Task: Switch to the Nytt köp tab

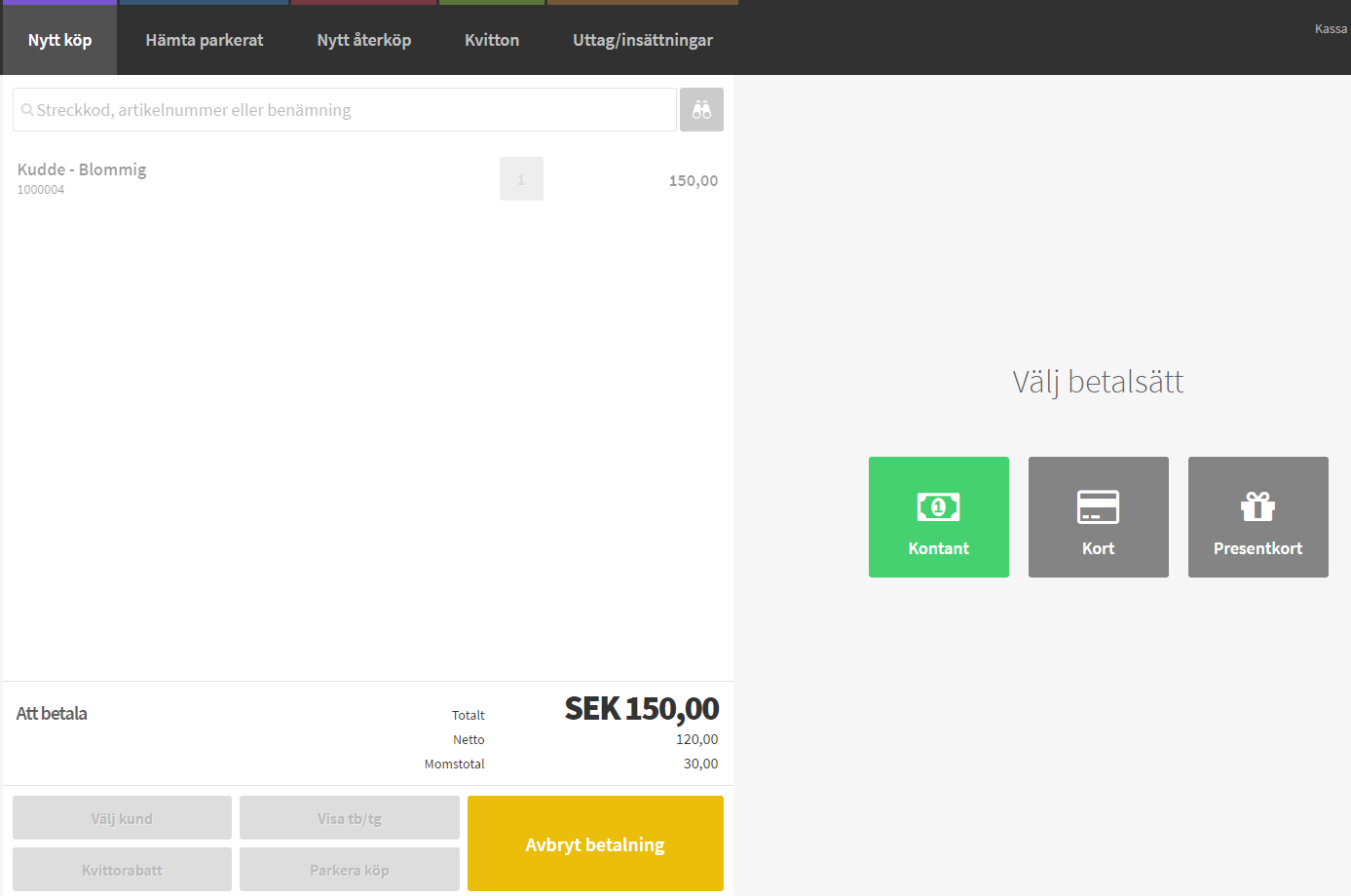Action: (59, 40)
